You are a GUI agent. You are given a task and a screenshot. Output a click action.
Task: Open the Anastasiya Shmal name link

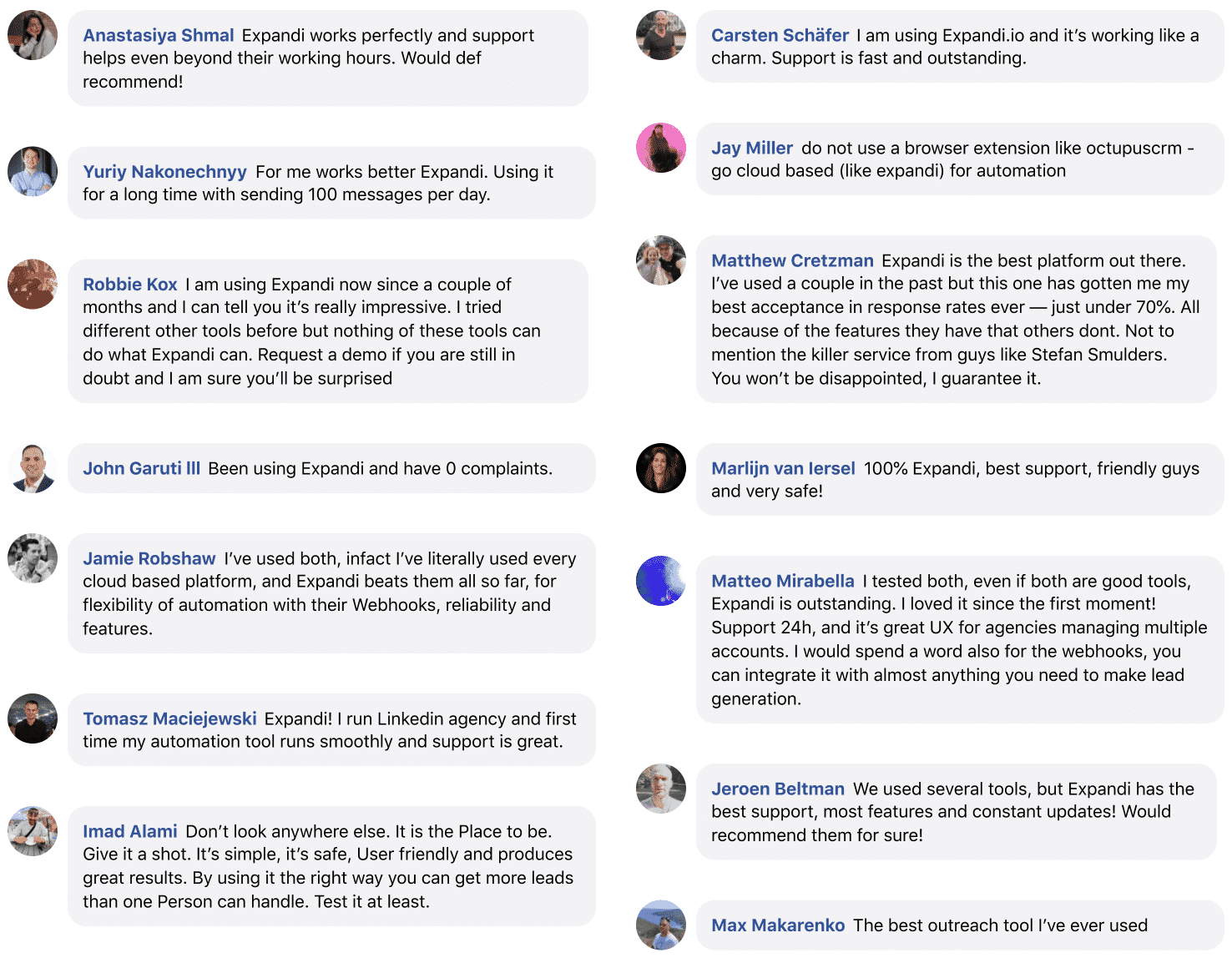coord(159,35)
